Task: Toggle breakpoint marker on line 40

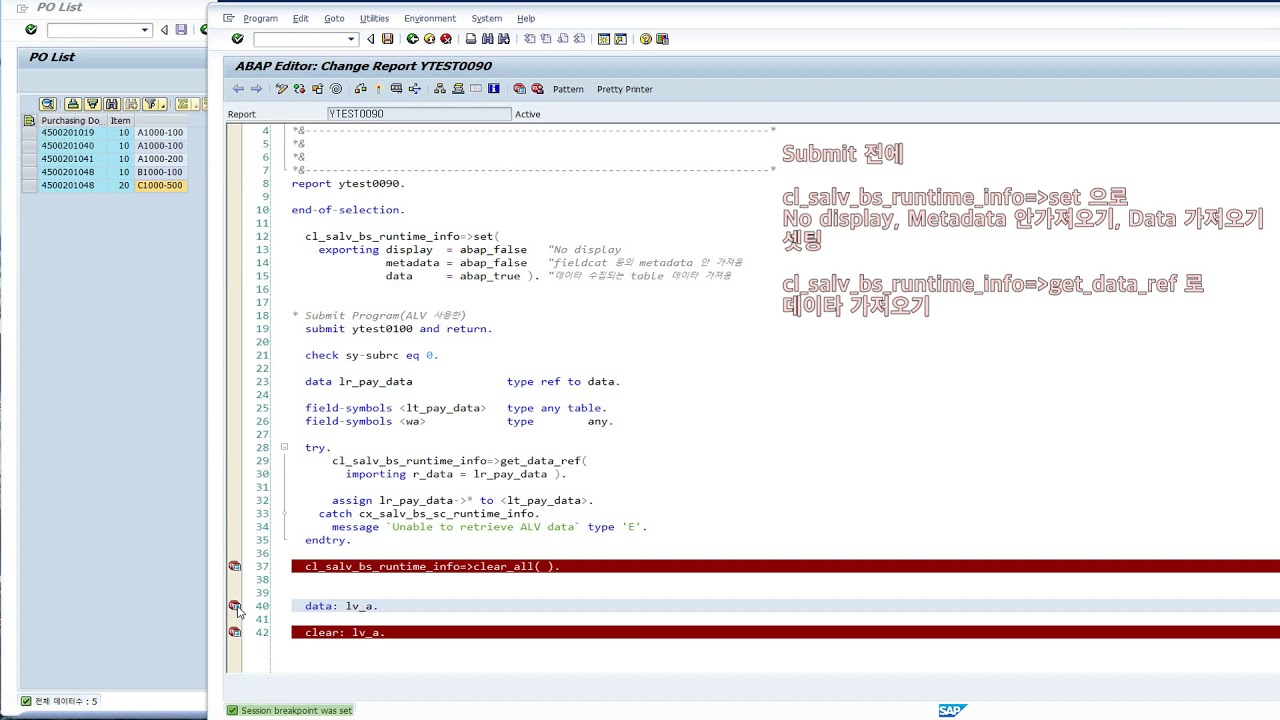Action: [x=235, y=606]
